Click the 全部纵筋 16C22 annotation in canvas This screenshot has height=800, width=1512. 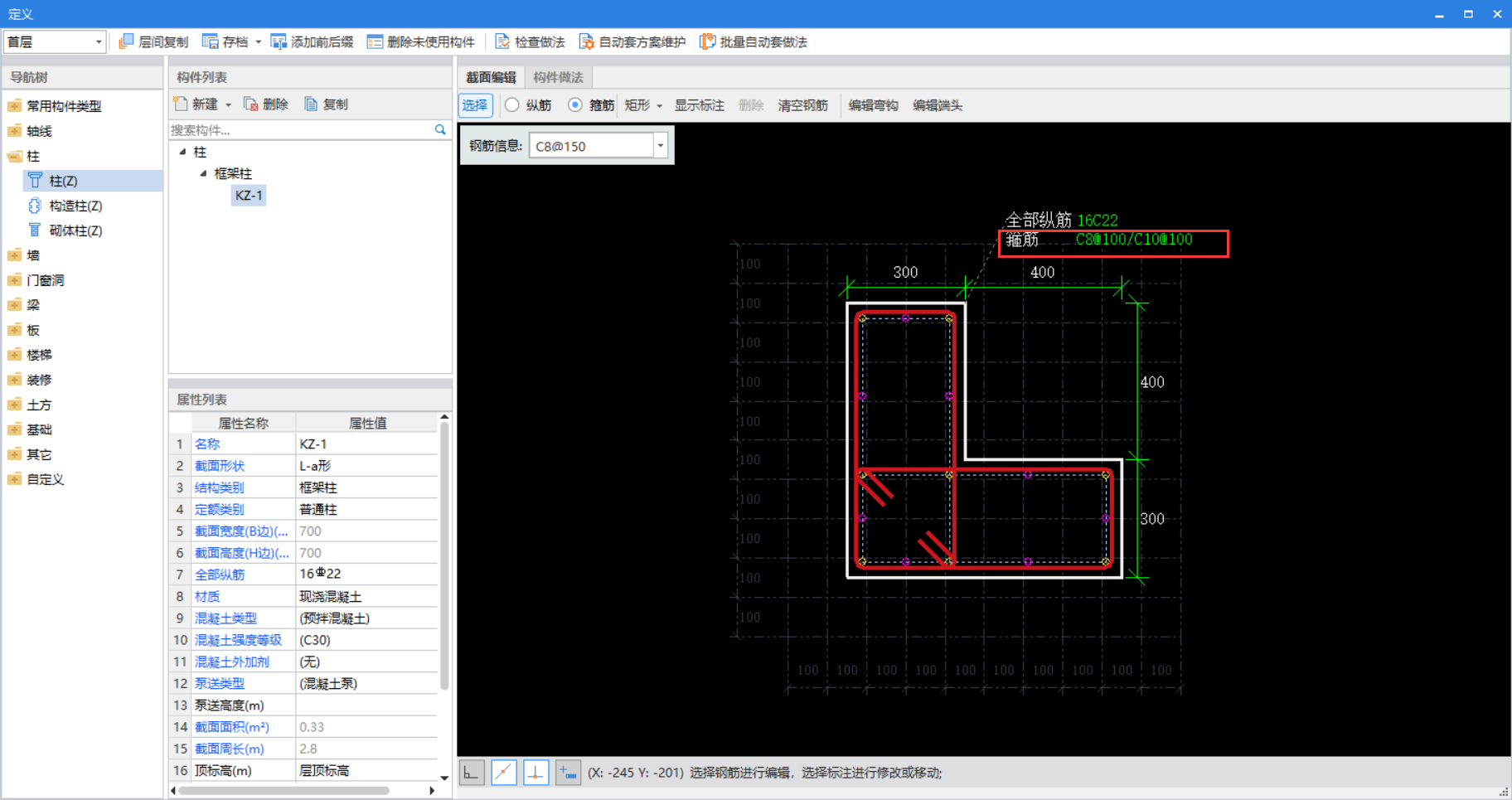[1062, 220]
